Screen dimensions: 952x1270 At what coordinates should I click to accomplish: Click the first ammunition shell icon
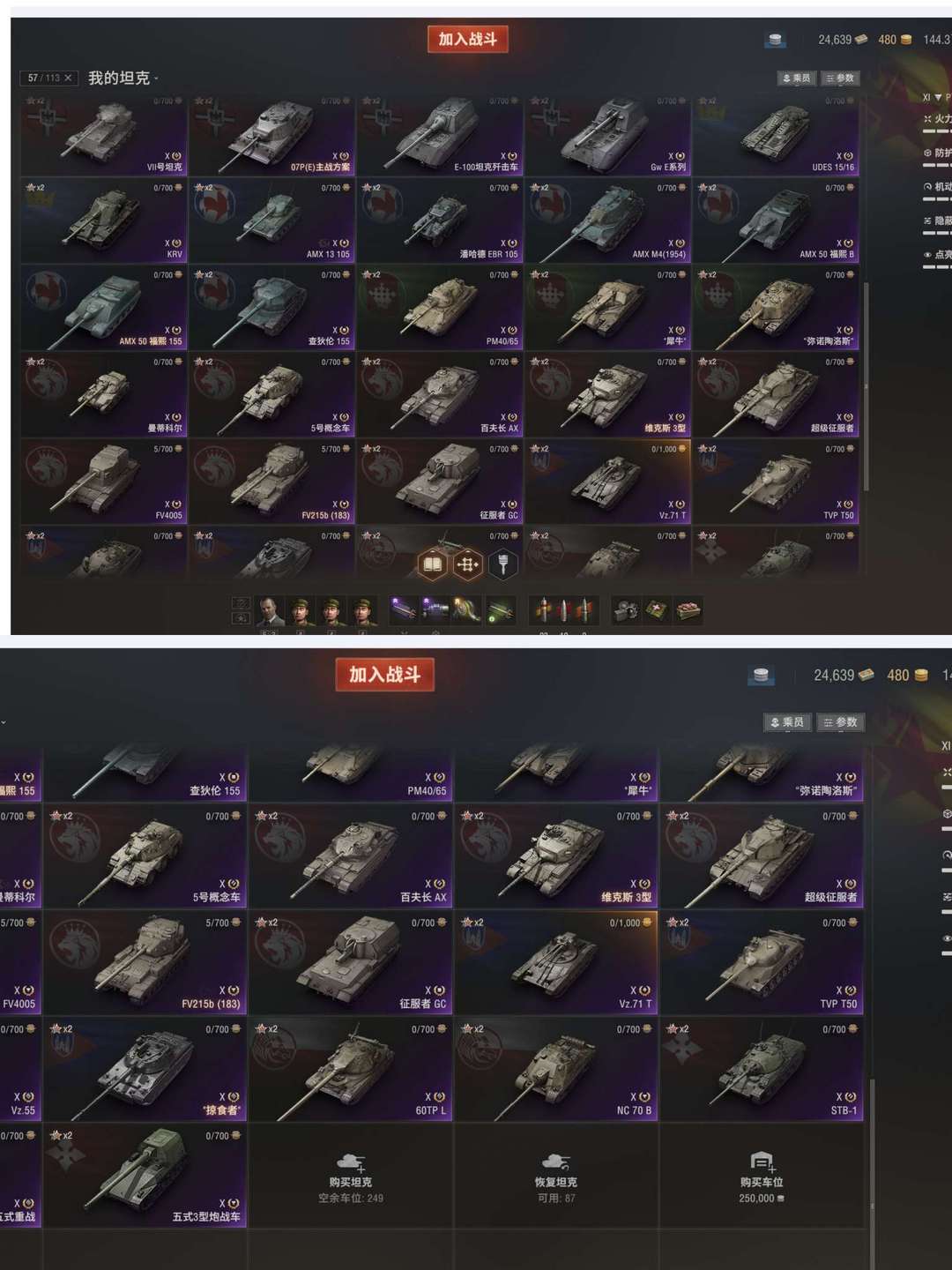tap(543, 609)
